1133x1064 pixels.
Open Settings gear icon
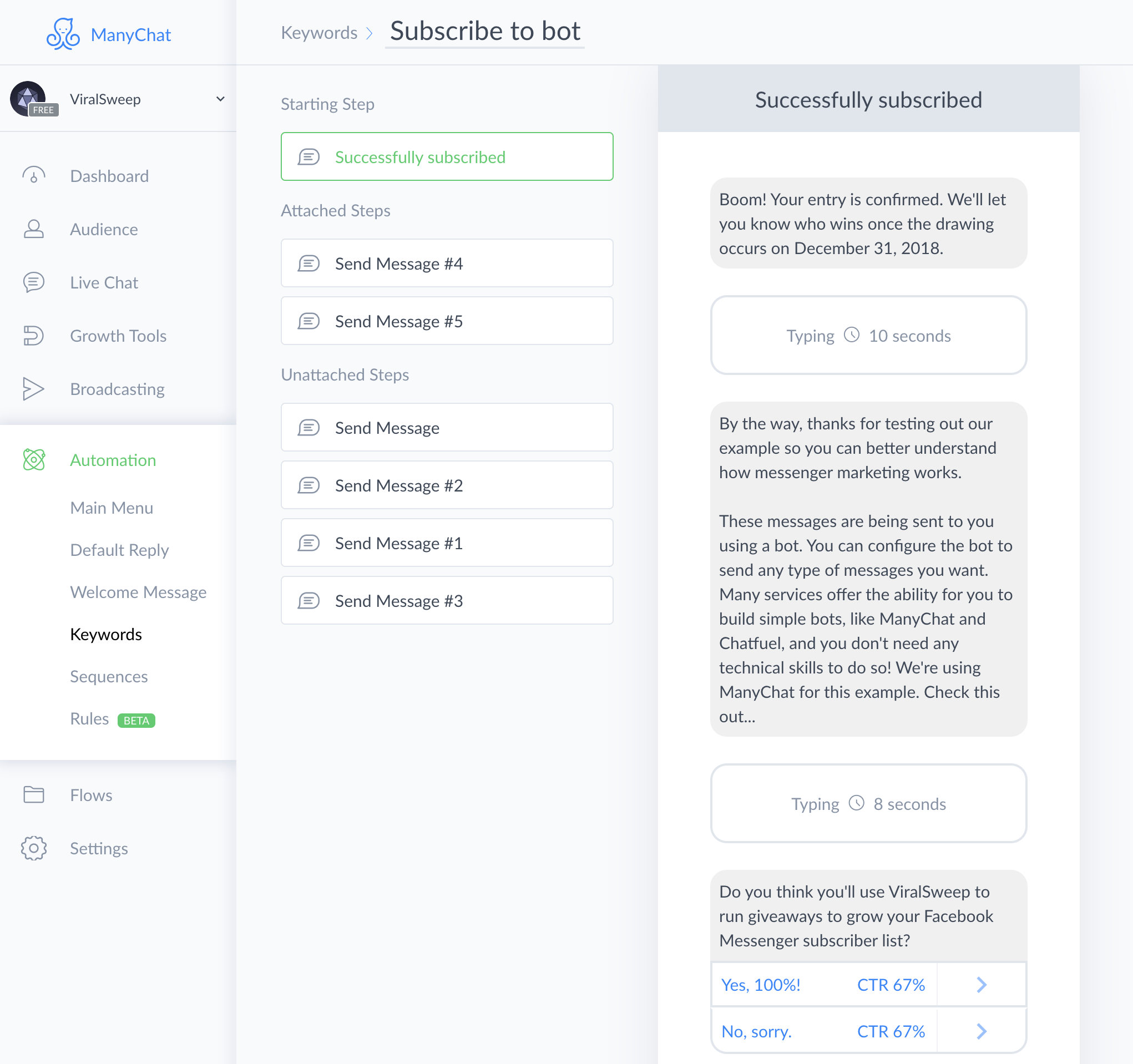click(34, 848)
